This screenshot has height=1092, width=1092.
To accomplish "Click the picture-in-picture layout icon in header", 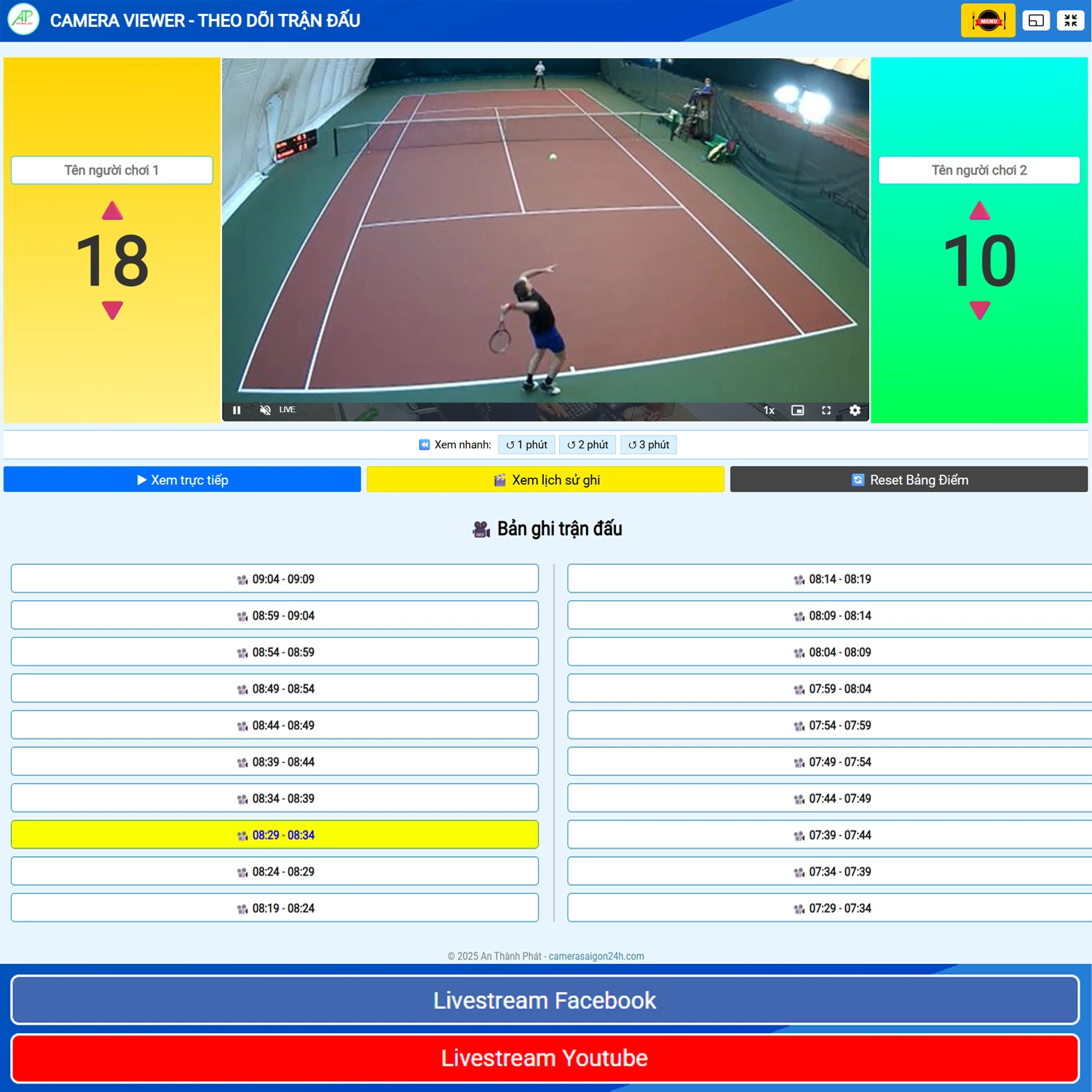I will [x=1037, y=20].
